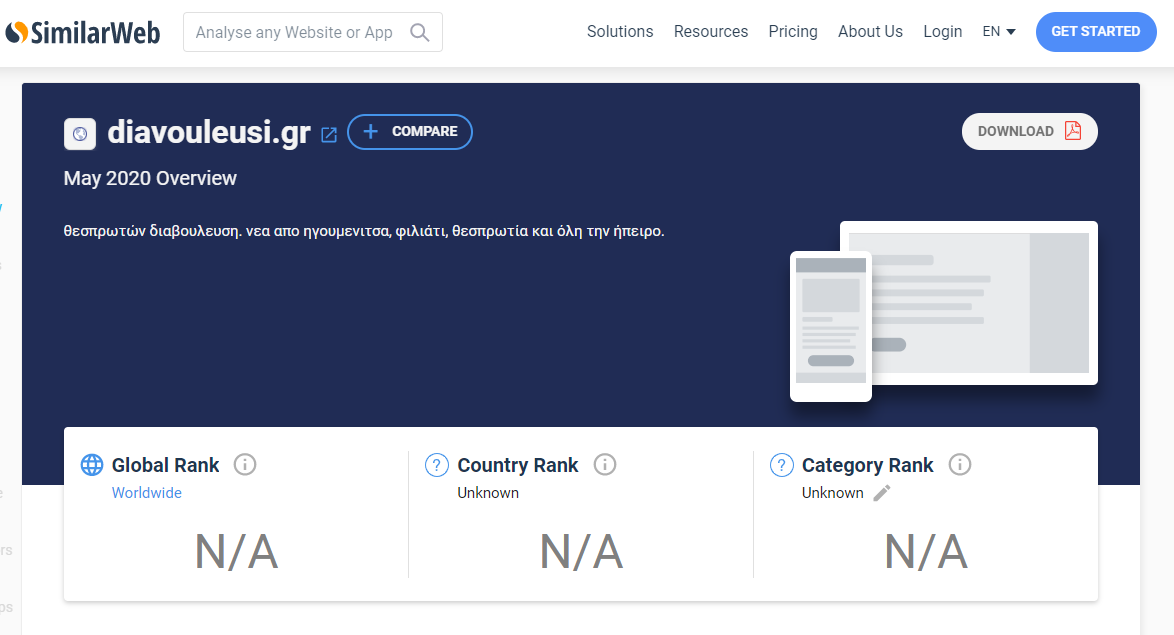This screenshot has height=635, width=1174.
Task: Click the diavouleusi.gr site favicon
Action: (x=80, y=134)
